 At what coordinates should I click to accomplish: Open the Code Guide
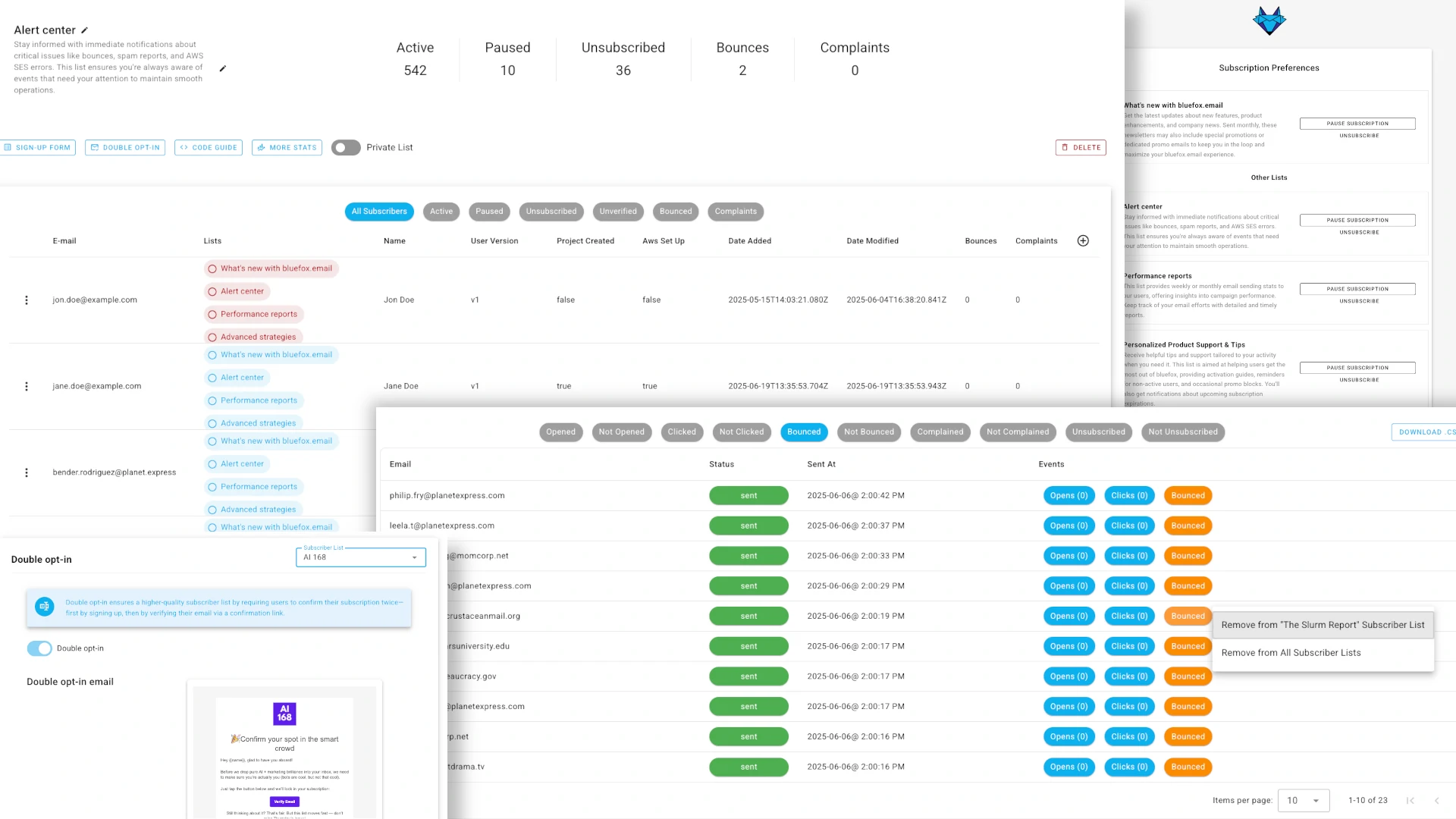pyautogui.click(x=208, y=147)
